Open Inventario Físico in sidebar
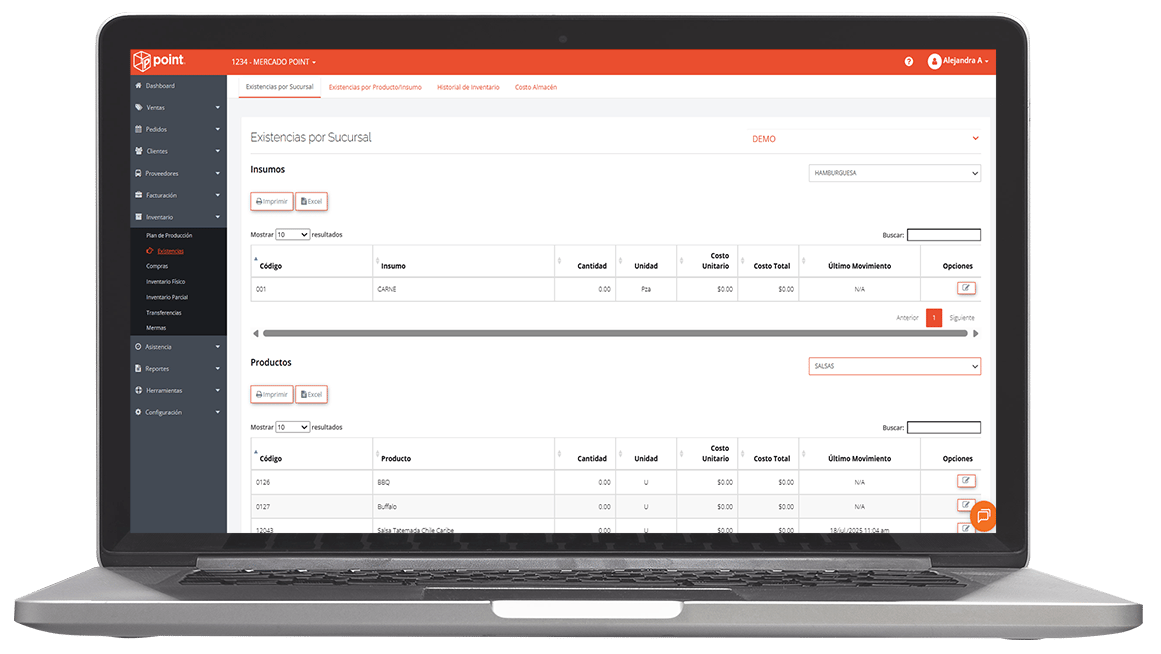The height and width of the screenshot is (654, 1161). [166, 282]
